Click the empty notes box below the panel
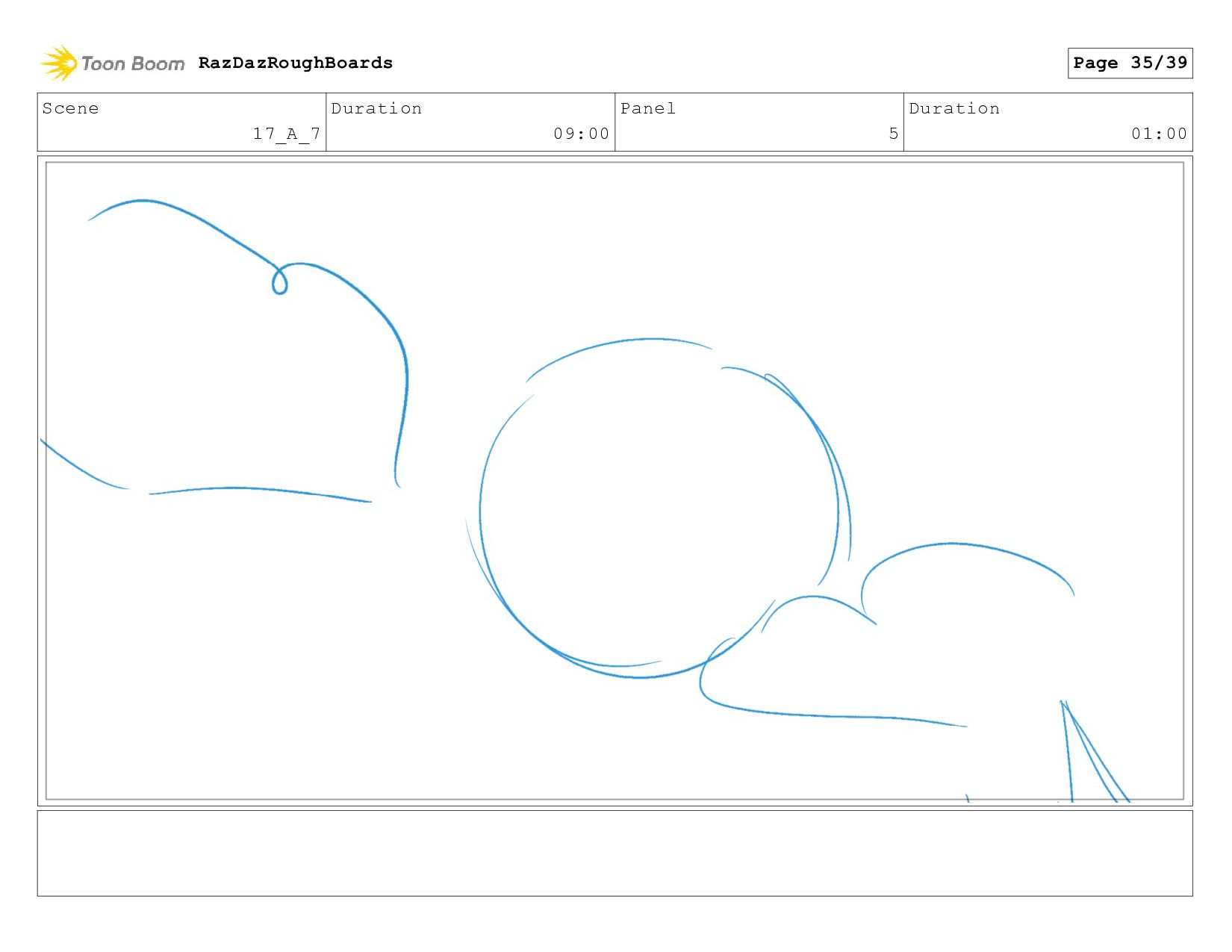 [615, 853]
